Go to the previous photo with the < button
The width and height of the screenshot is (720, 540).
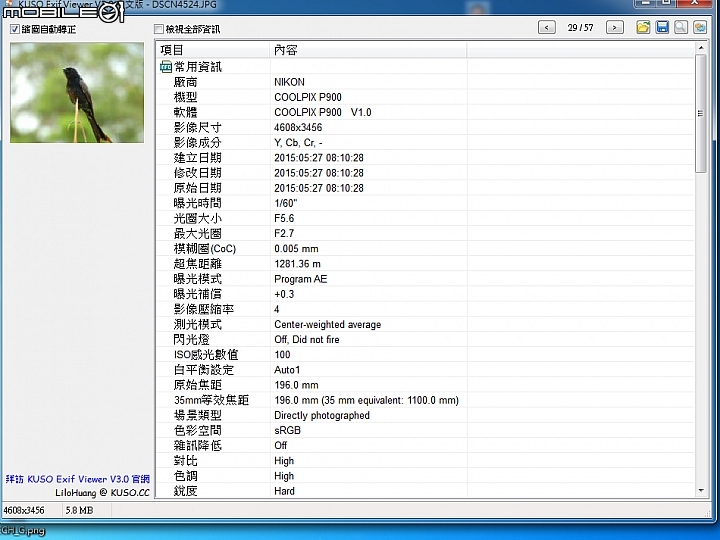click(x=546, y=28)
